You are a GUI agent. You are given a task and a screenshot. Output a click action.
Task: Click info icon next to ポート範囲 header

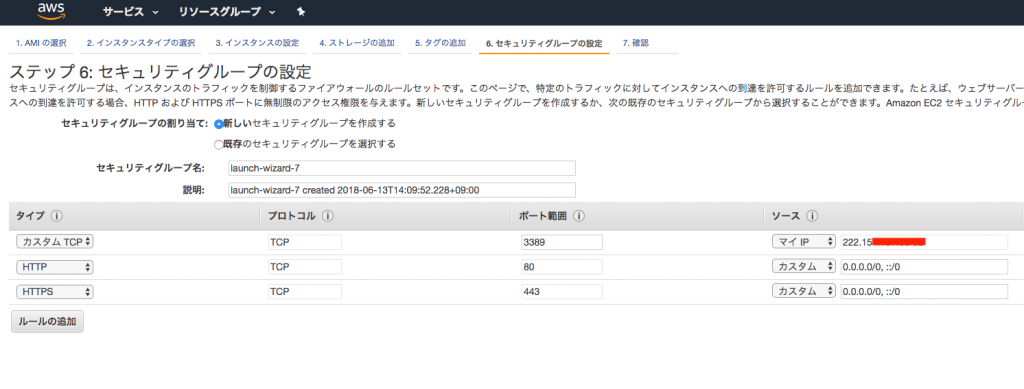pos(579,216)
